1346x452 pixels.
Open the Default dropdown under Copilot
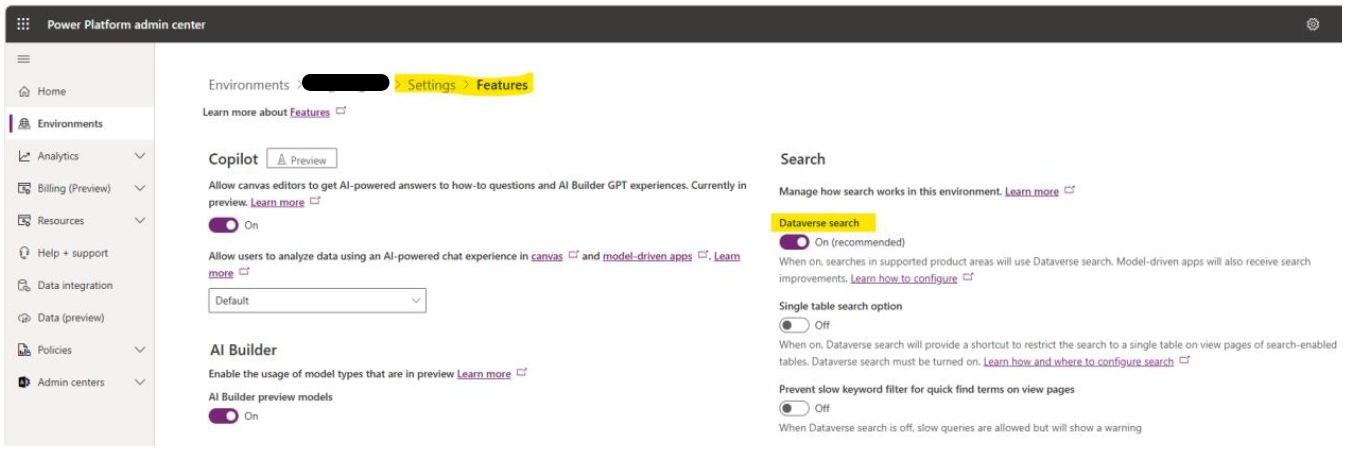tap(317, 300)
